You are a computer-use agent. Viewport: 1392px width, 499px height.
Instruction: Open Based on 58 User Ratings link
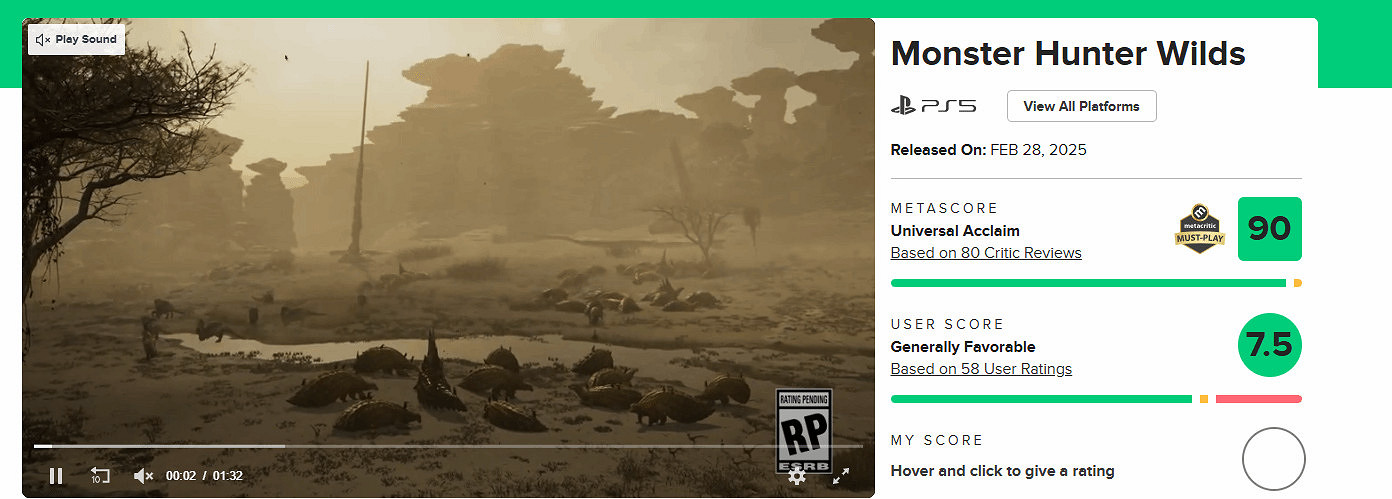pyautogui.click(x=981, y=369)
